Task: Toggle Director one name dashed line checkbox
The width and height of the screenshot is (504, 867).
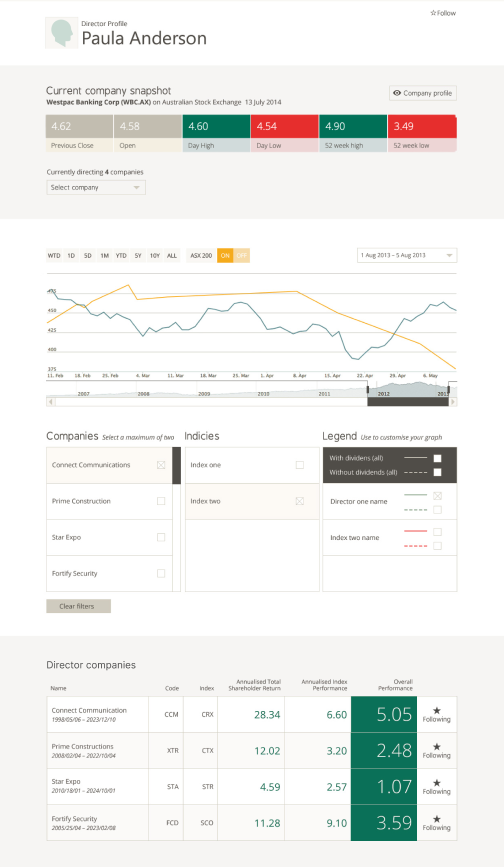Action: (438, 510)
